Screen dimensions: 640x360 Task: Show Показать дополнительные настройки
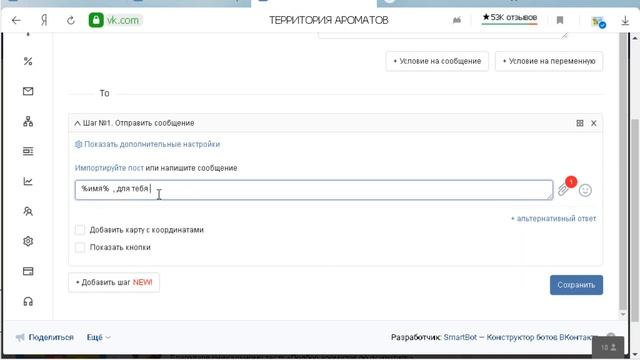tap(147, 144)
